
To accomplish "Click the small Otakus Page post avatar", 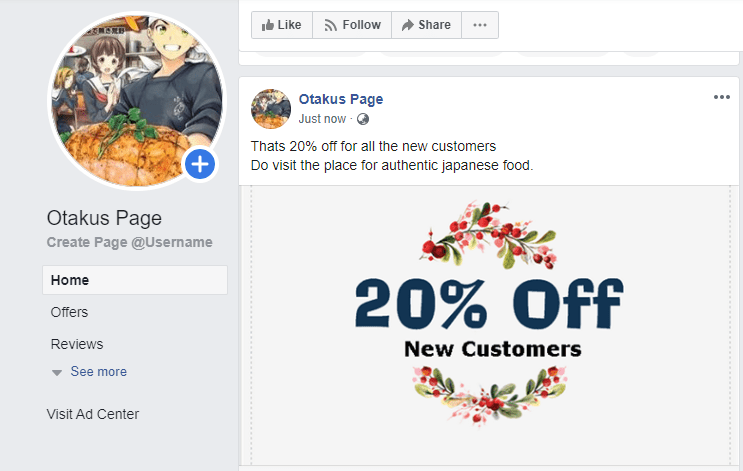I will 271,108.
